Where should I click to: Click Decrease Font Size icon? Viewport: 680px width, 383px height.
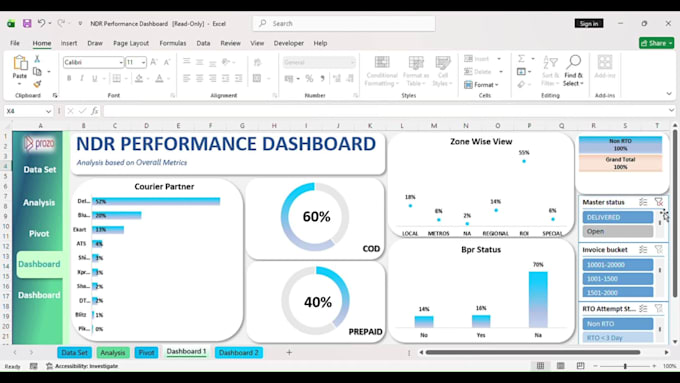click(x=167, y=62)
